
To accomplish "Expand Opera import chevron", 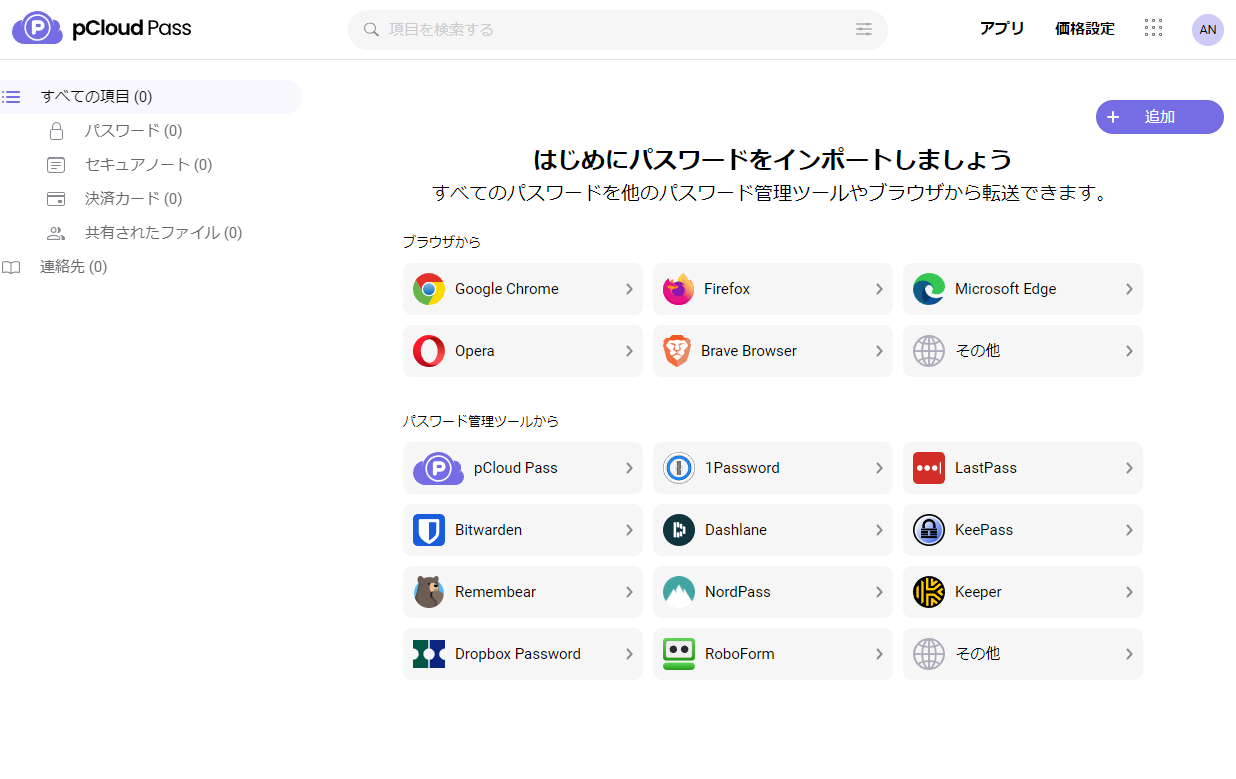I will click(629, 351).
